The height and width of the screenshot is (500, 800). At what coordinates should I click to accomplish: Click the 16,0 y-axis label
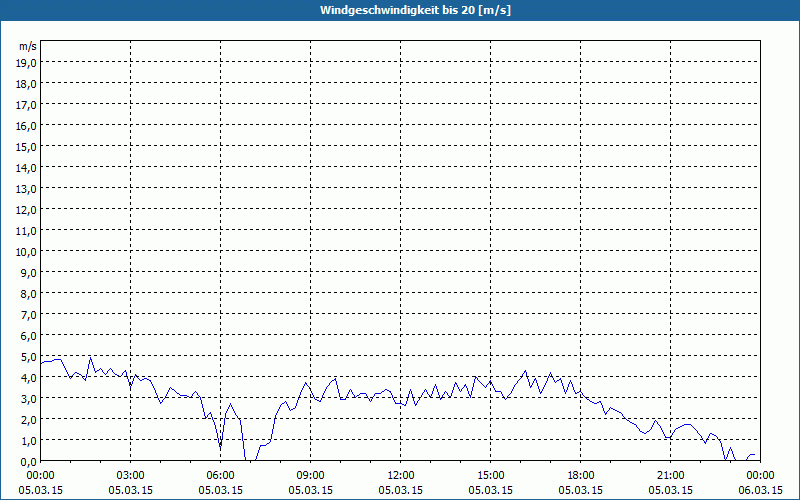coord(27,126)
